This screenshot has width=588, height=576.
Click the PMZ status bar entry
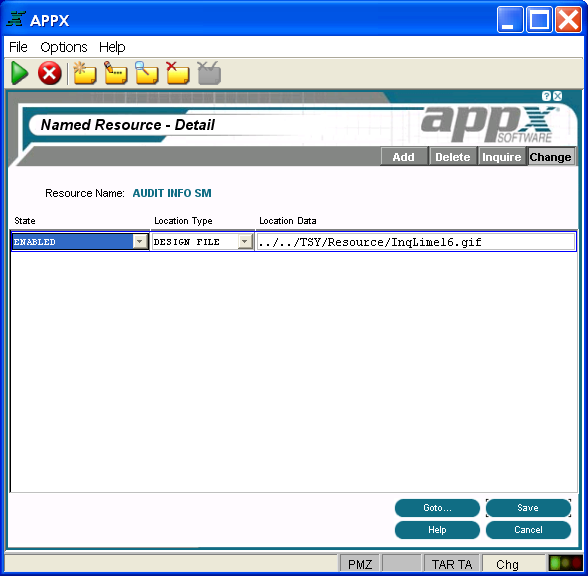360,564
